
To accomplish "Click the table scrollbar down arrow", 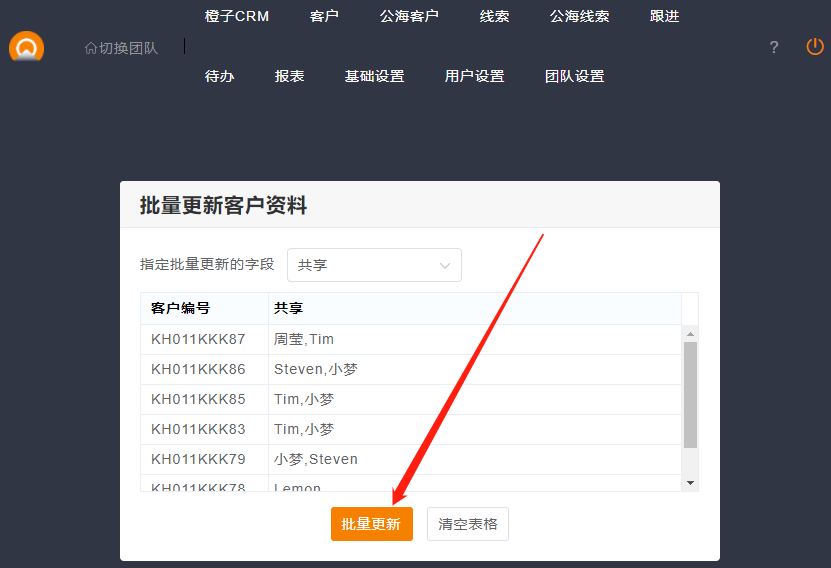I will [x=690, y=483].
